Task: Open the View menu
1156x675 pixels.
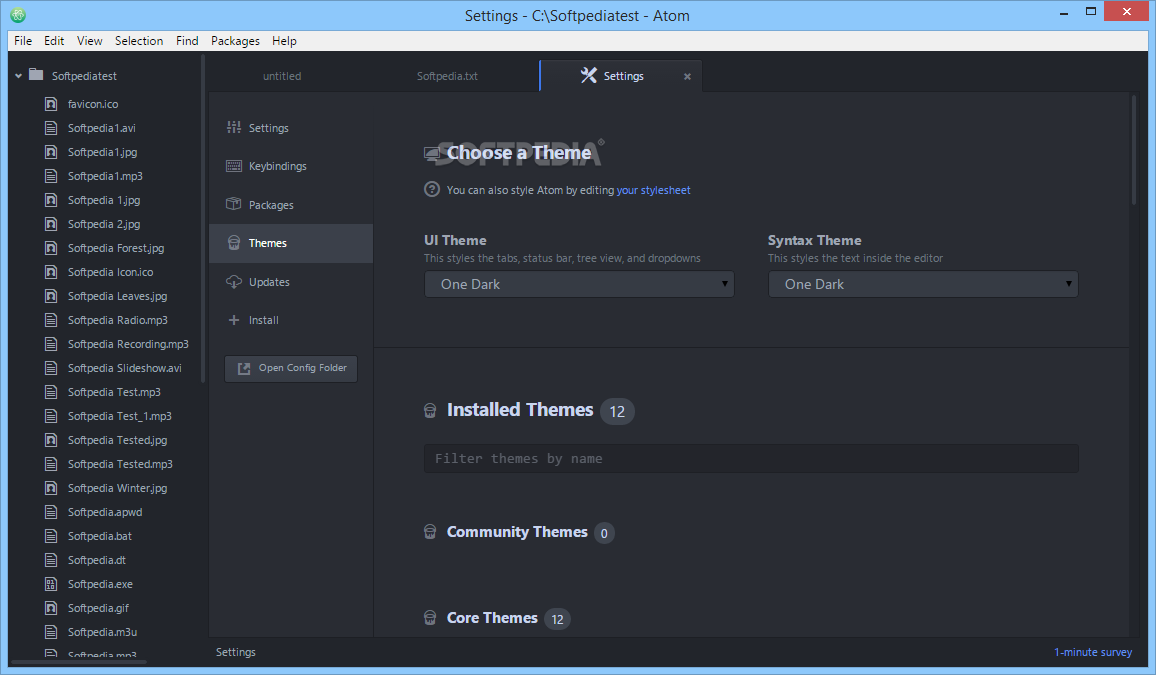Action: 89,41
